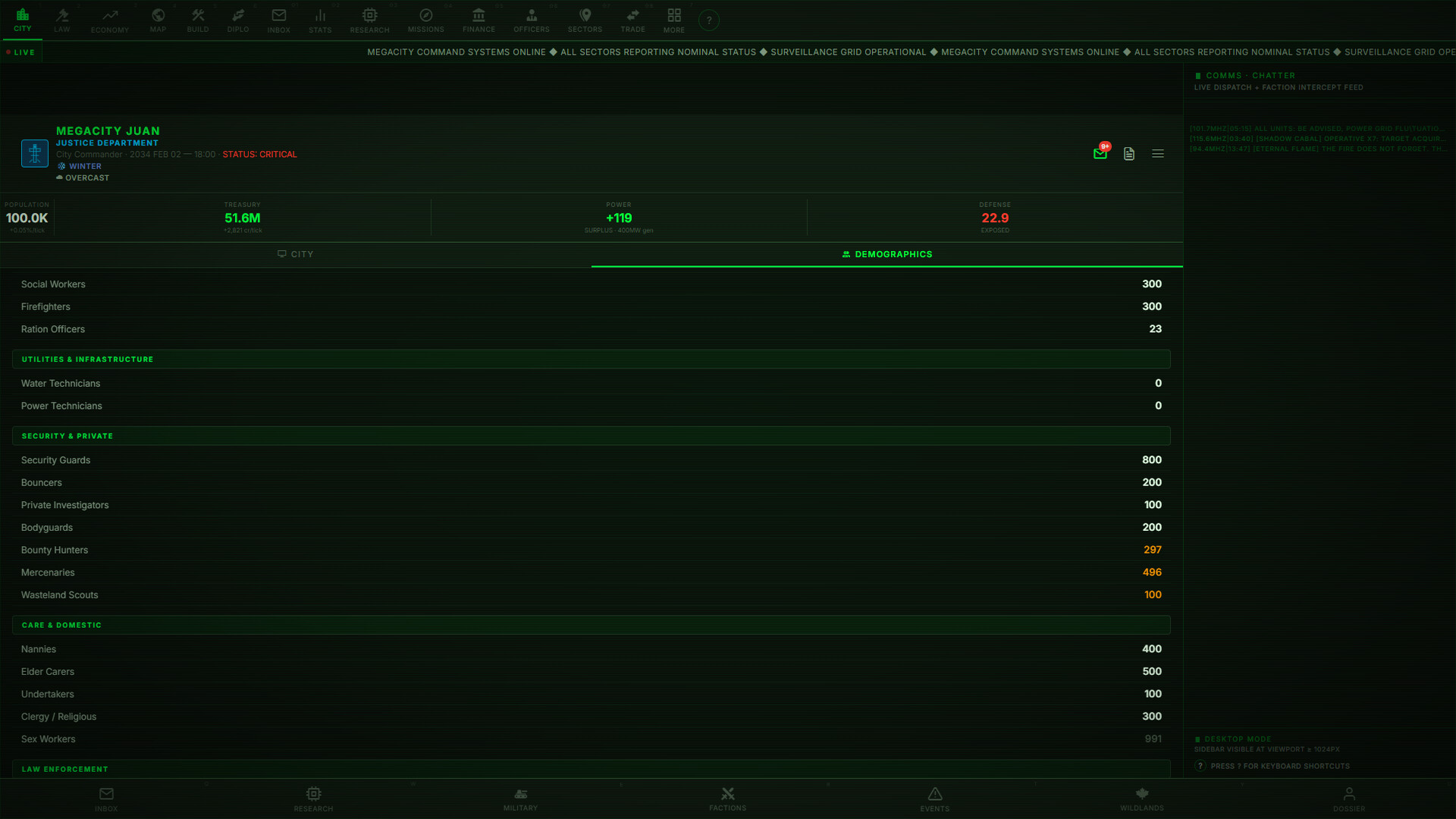Open Research in the bottom bar
The height and width of the screenshot is (819, 1456).
click(x=313, y=799)
